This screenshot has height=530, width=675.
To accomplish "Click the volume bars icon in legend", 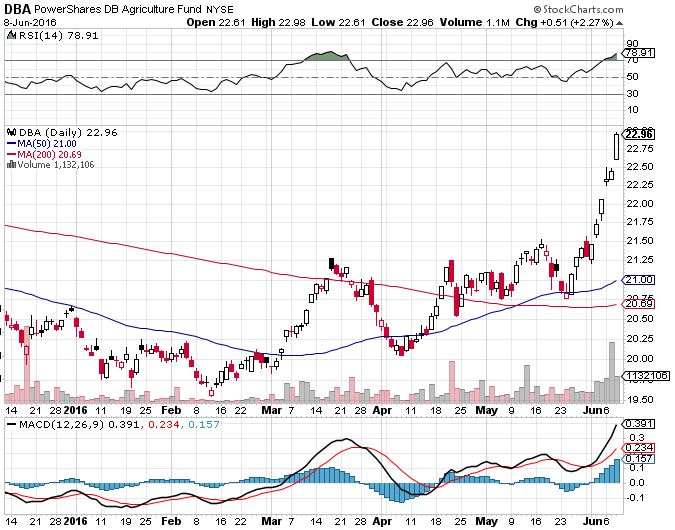I will pos(12,164).
